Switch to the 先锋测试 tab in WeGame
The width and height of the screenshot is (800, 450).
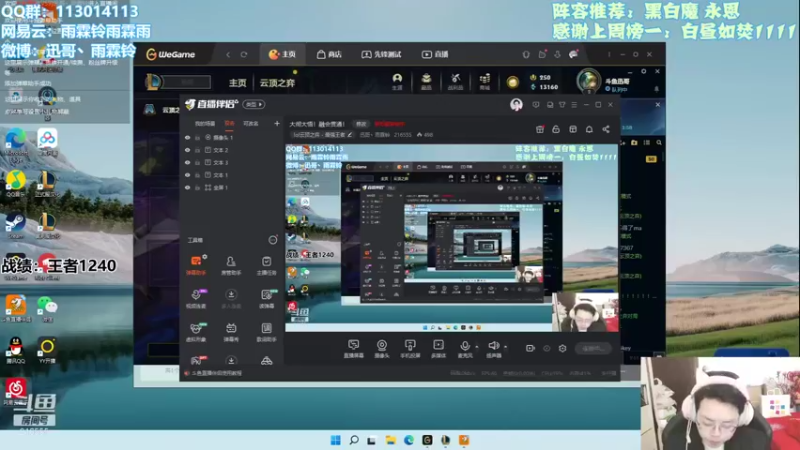coord(381,54)
